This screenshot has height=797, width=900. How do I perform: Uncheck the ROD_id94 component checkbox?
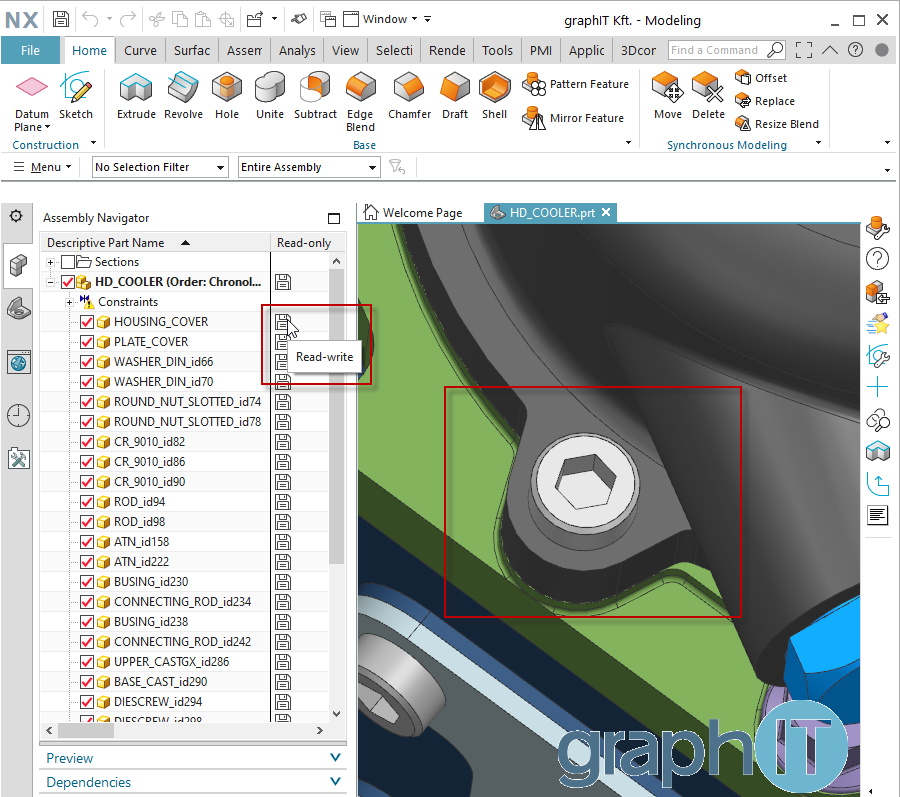(87, 502)
